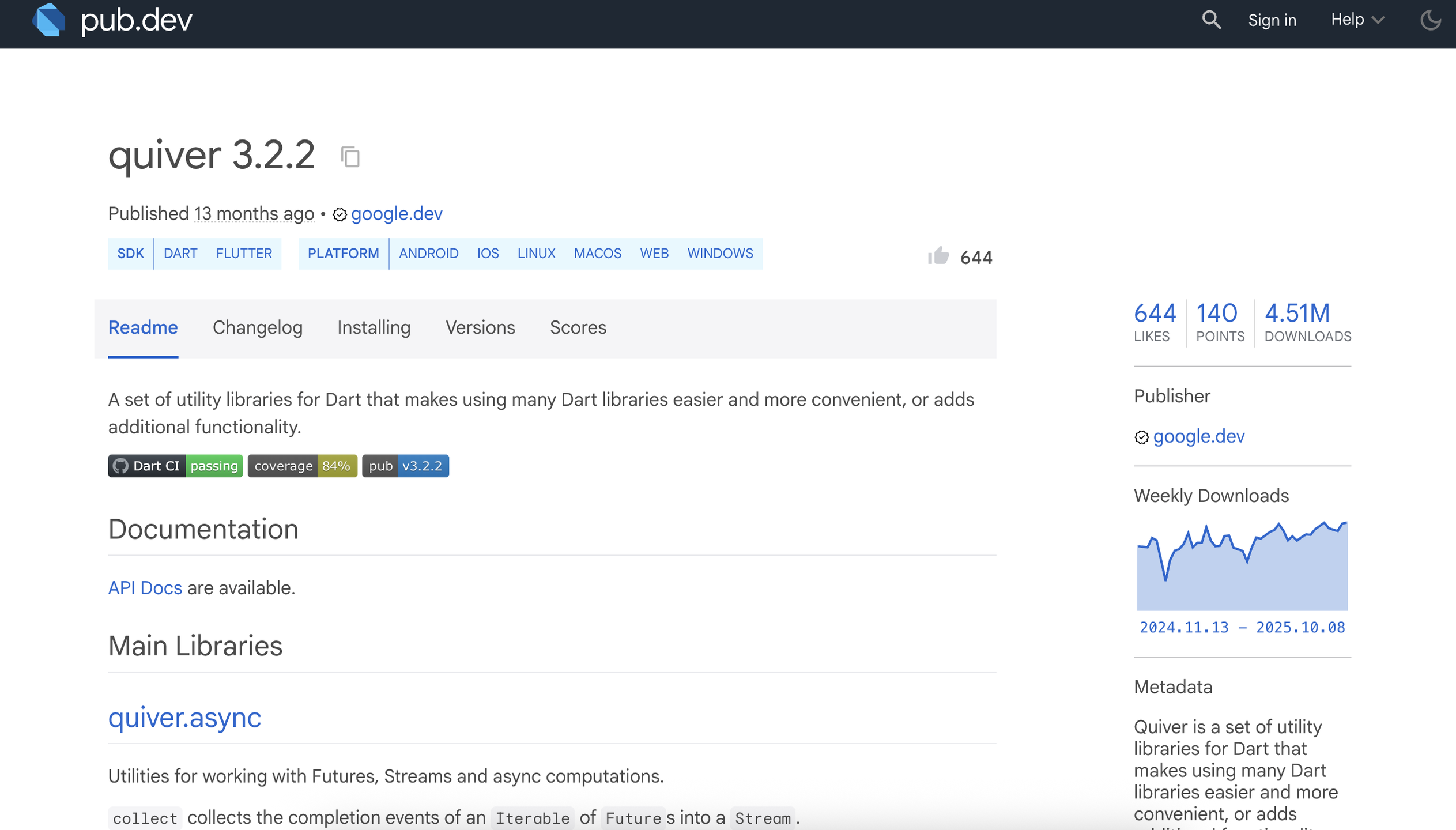View the Scores tab

pyautogui.click(x=578, y=327)
